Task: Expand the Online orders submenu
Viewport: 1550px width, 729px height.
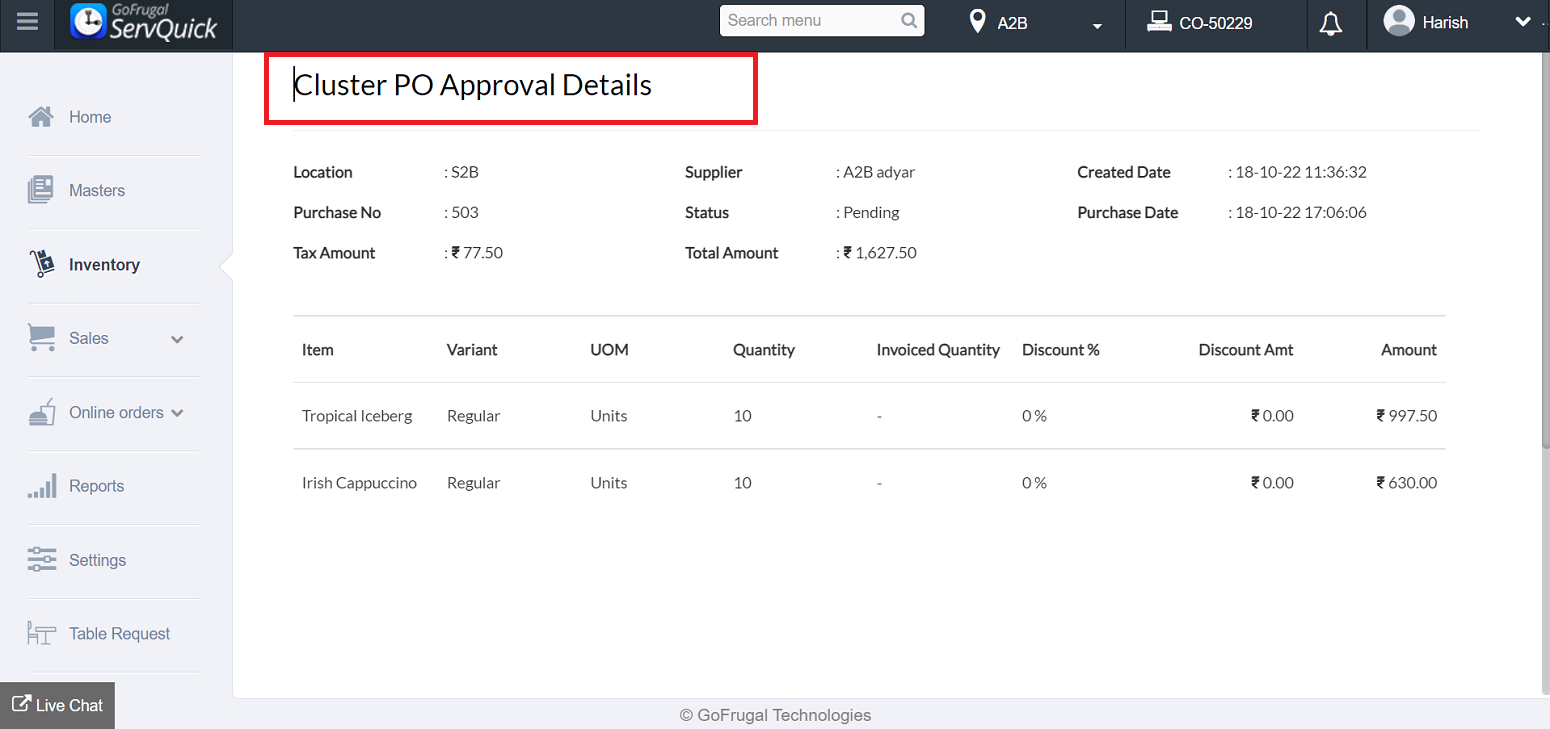Action: 177,413
